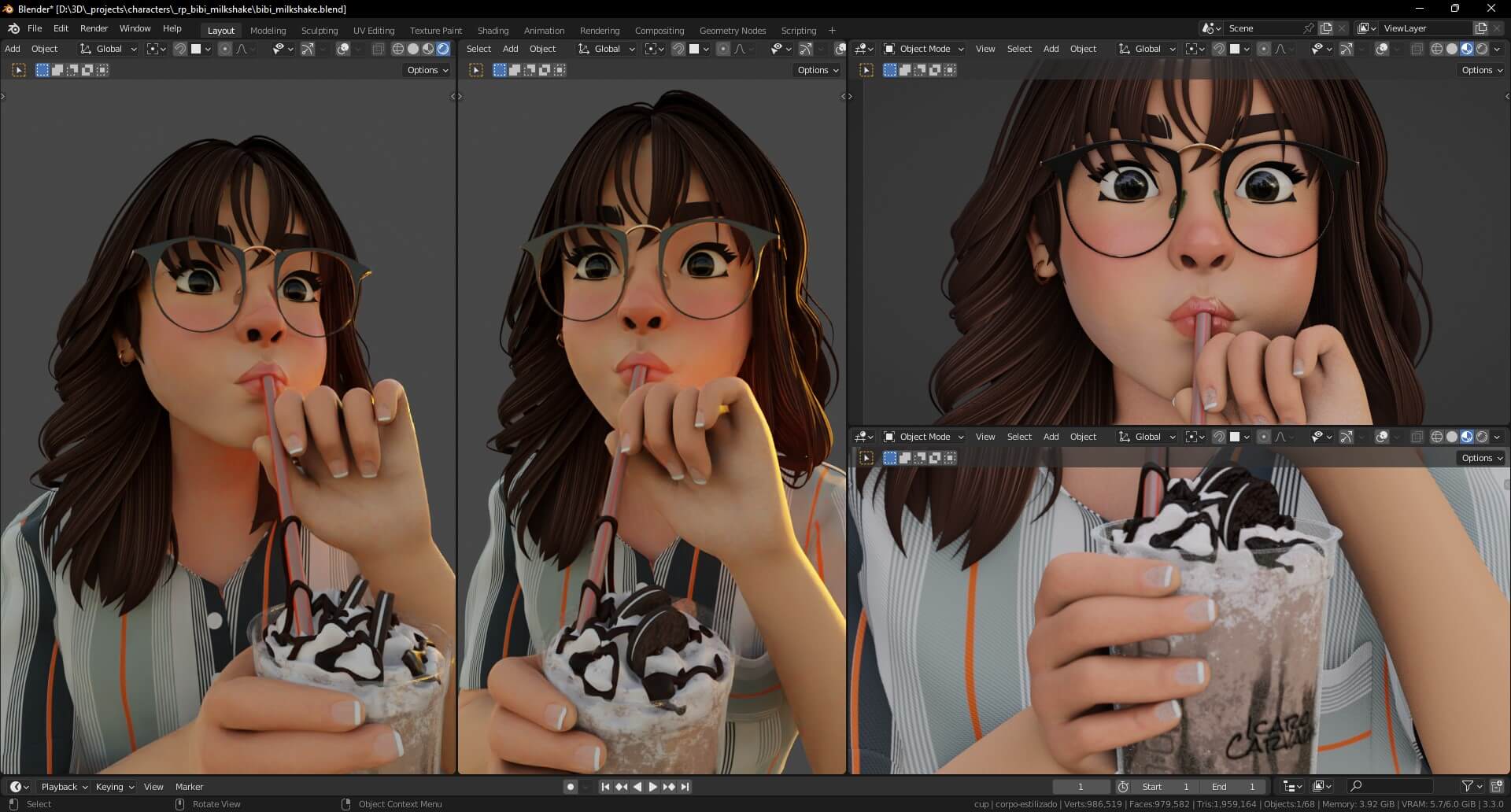
Task: Switch to the Sculpting workspace tab
Action: (x=320, y=31)
